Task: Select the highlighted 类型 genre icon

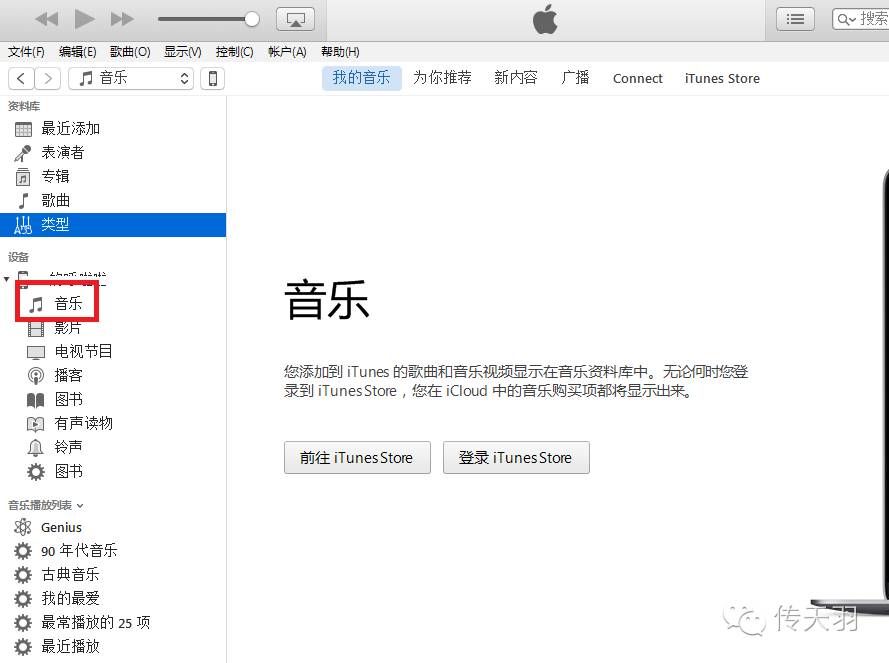Action: tap(23, 225)
